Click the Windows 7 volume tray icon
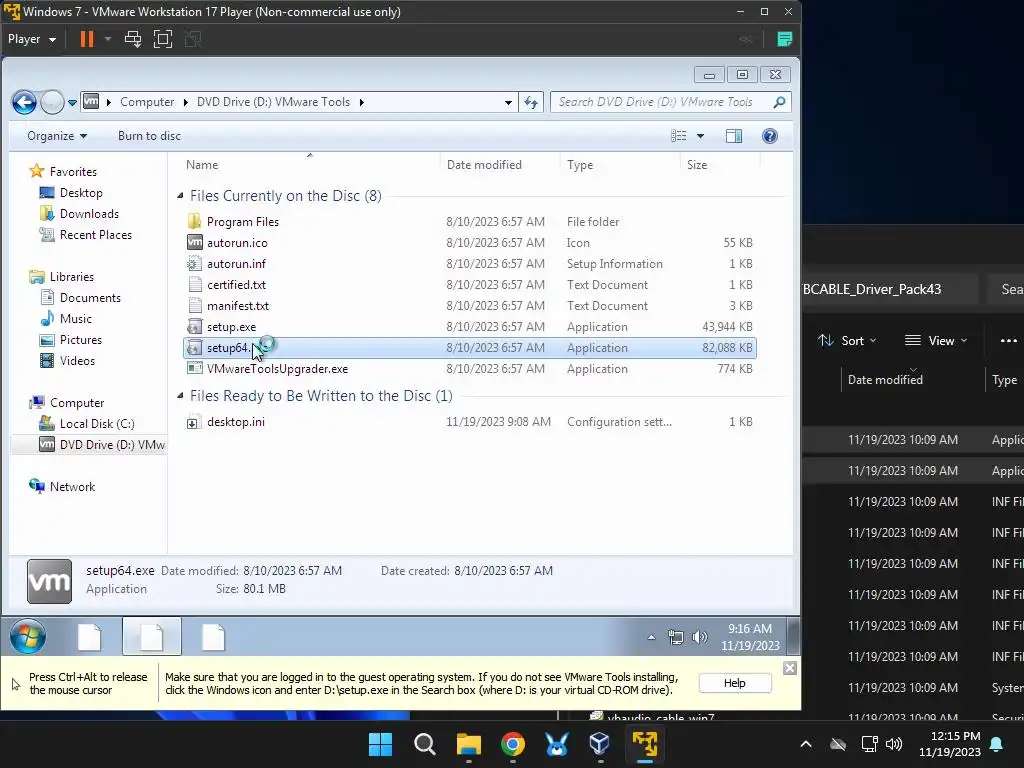 click(699, 637)
